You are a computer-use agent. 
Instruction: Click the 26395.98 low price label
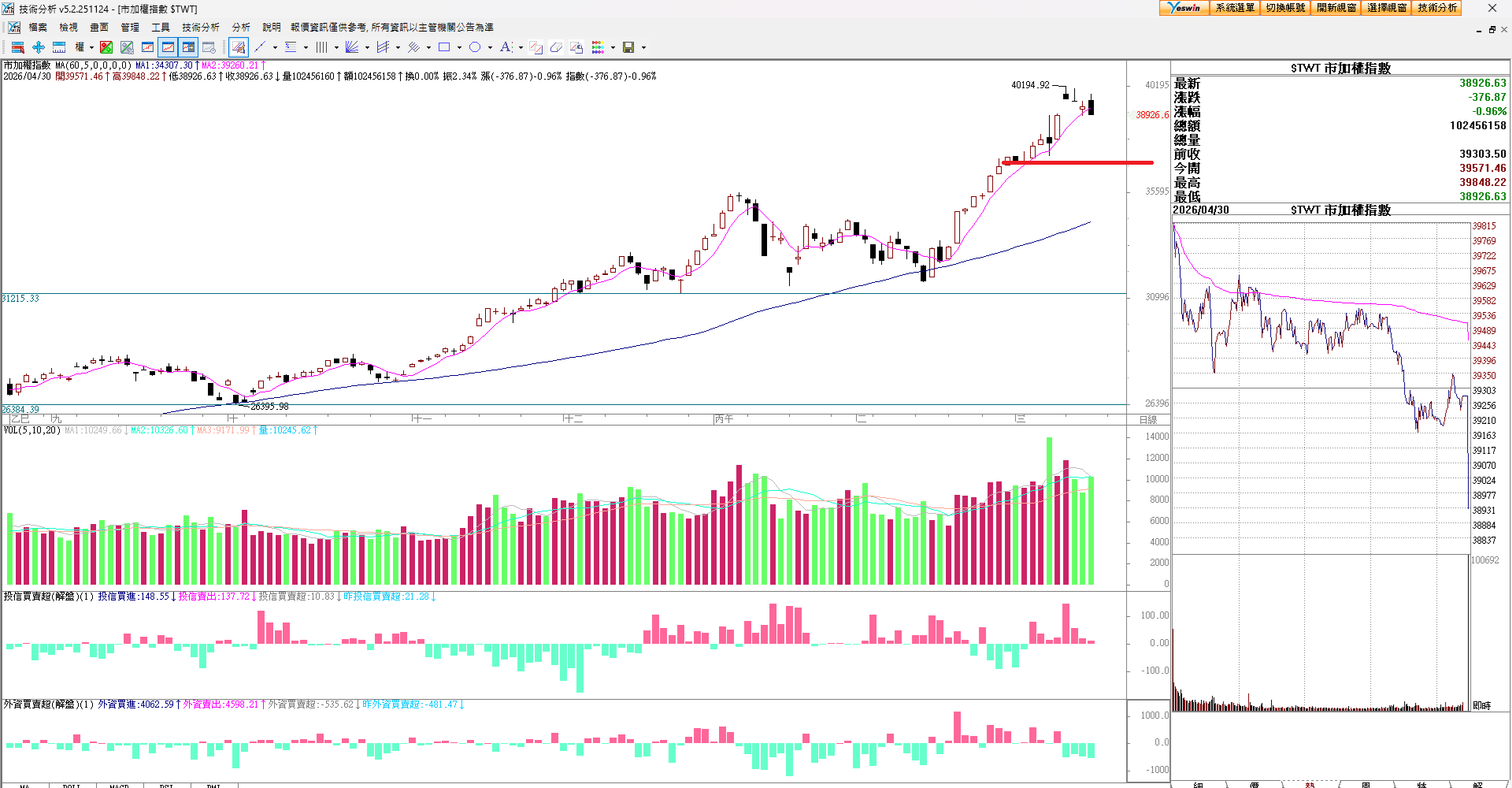269,407
